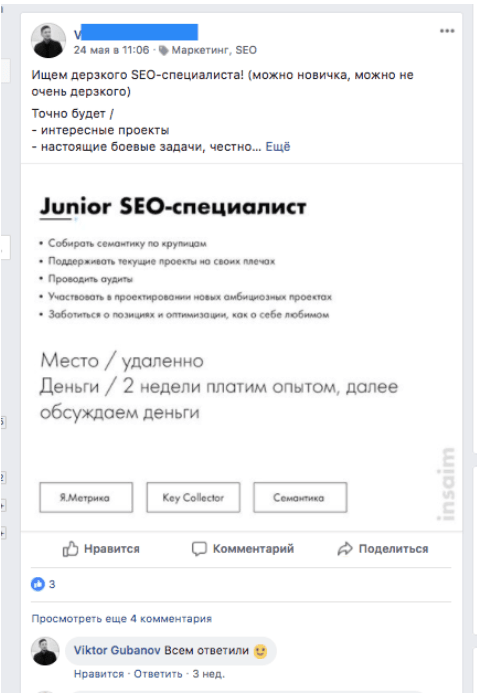The height and width of the screenshot is (698, 477).
Task: Click the smiley emoji in Viktor's comment
Action: point(260,651)
